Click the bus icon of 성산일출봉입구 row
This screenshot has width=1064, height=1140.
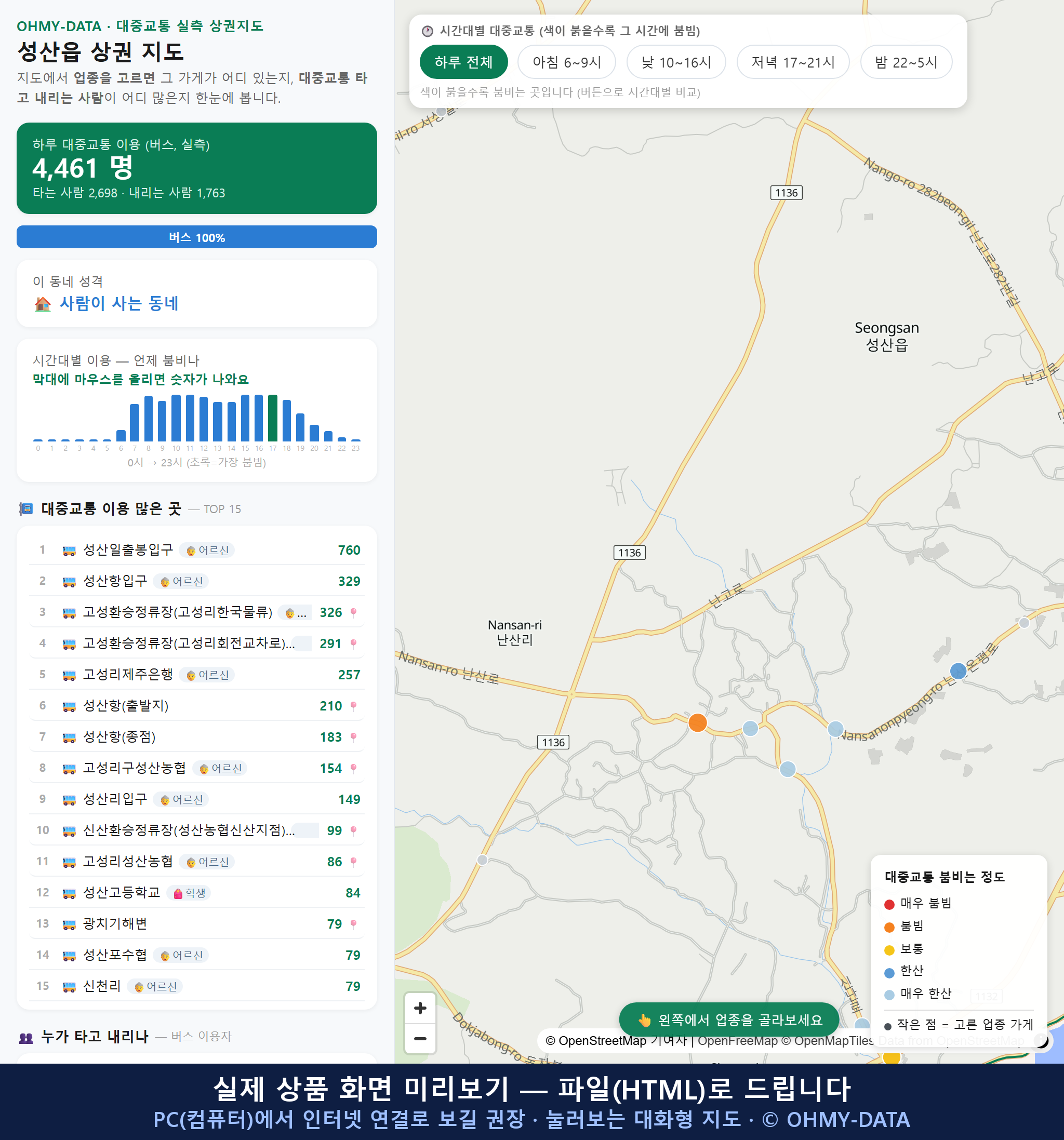pyautogui.click(x=69, y=551)
